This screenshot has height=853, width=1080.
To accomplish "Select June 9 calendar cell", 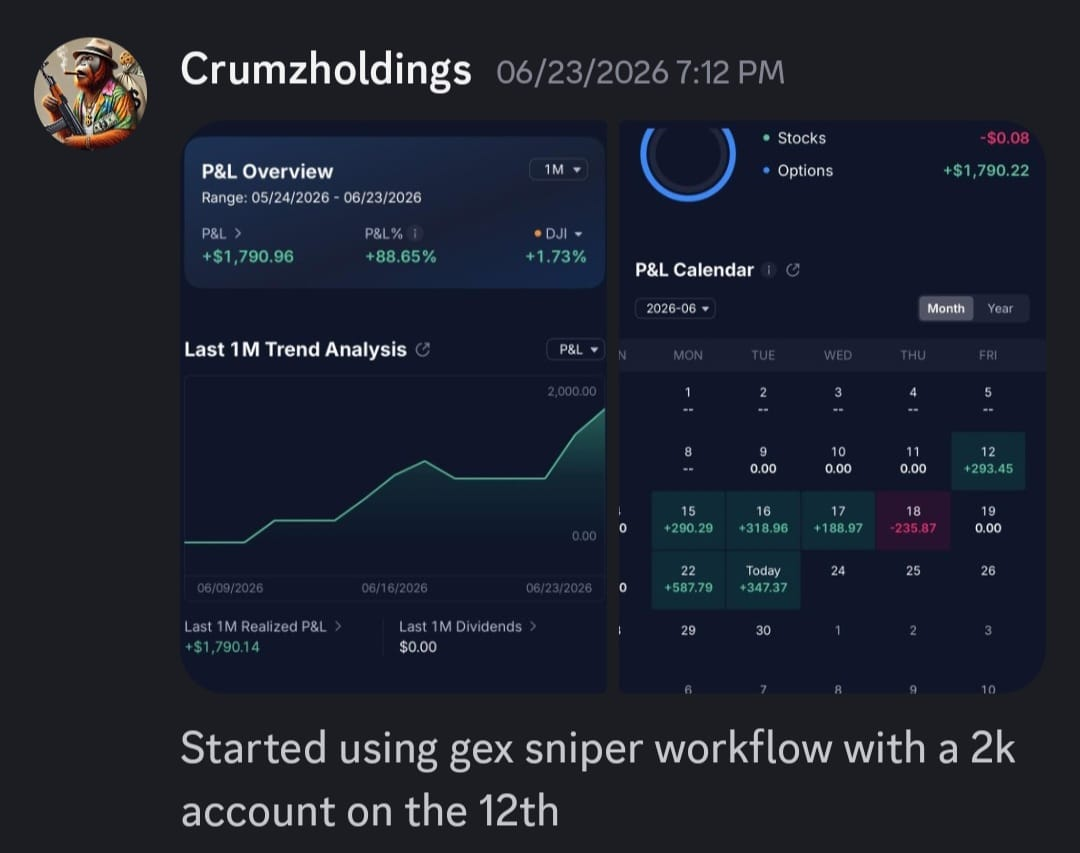I will tap(763, 460).
